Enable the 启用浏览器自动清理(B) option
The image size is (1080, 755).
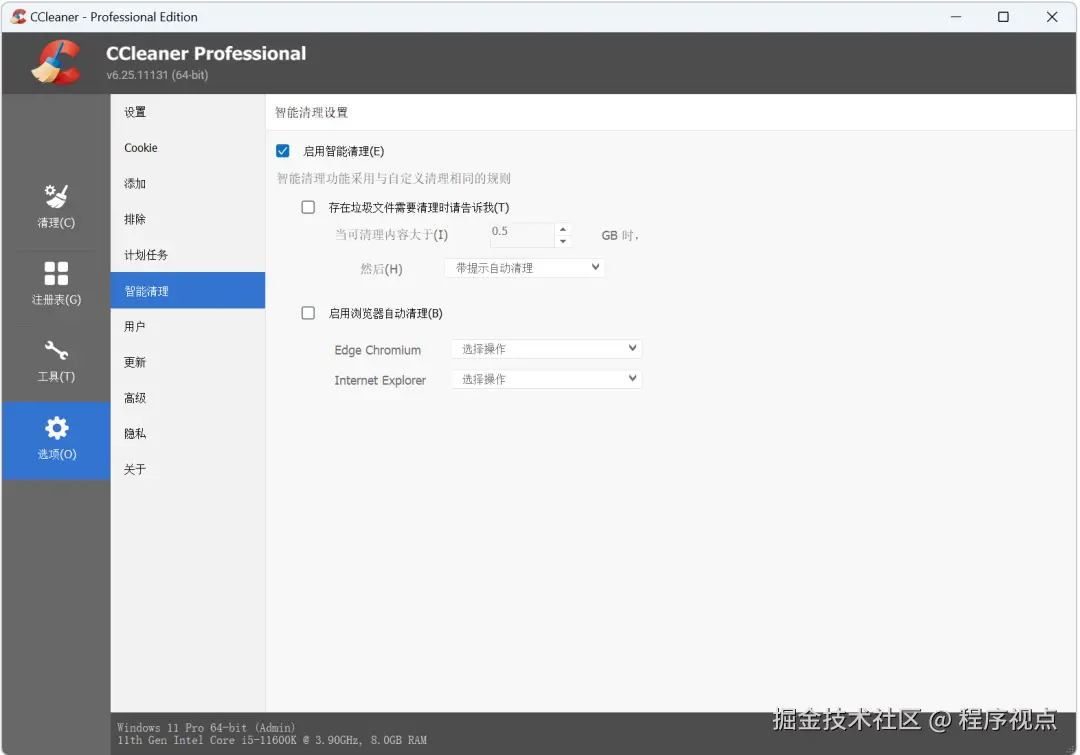tap(308, 313)
